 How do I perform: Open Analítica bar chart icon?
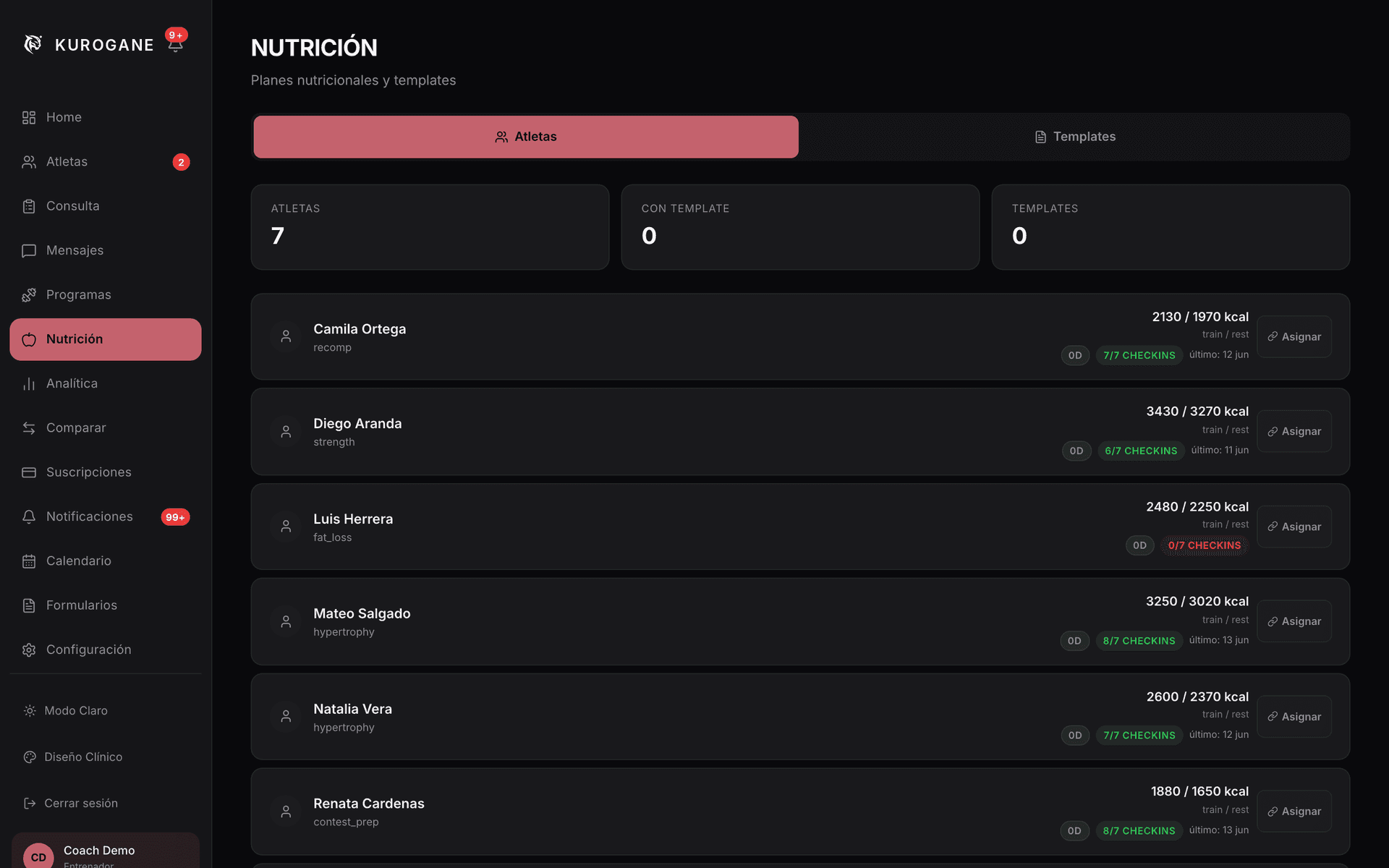click(x=29, y=383)
